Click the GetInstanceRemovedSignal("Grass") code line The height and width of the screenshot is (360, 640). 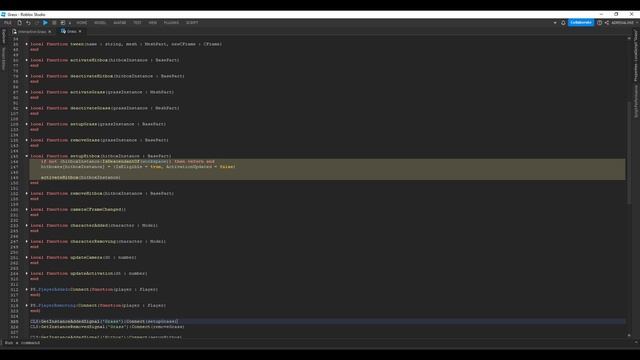(107, 327)
